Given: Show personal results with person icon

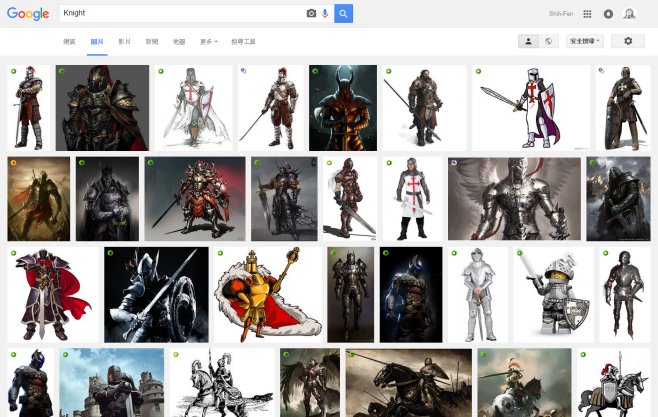Looking at the screenshot, I should (x=528, y=41).
